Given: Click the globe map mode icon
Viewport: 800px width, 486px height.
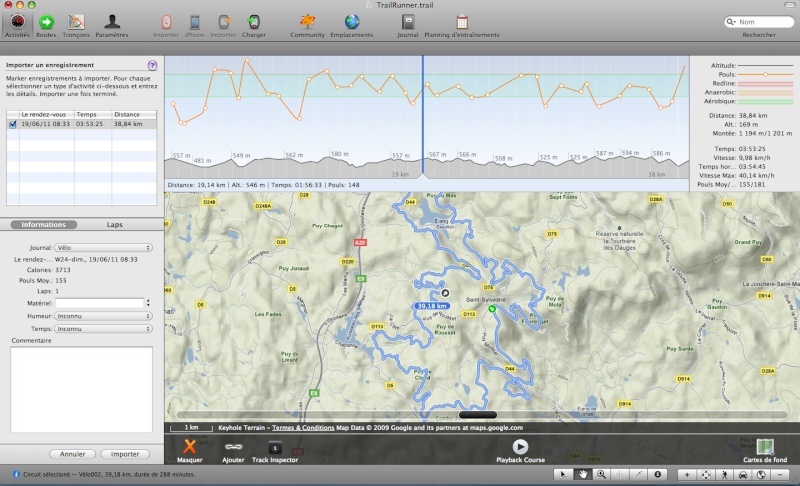Looking at the screenshot, I should click(761, 474).
